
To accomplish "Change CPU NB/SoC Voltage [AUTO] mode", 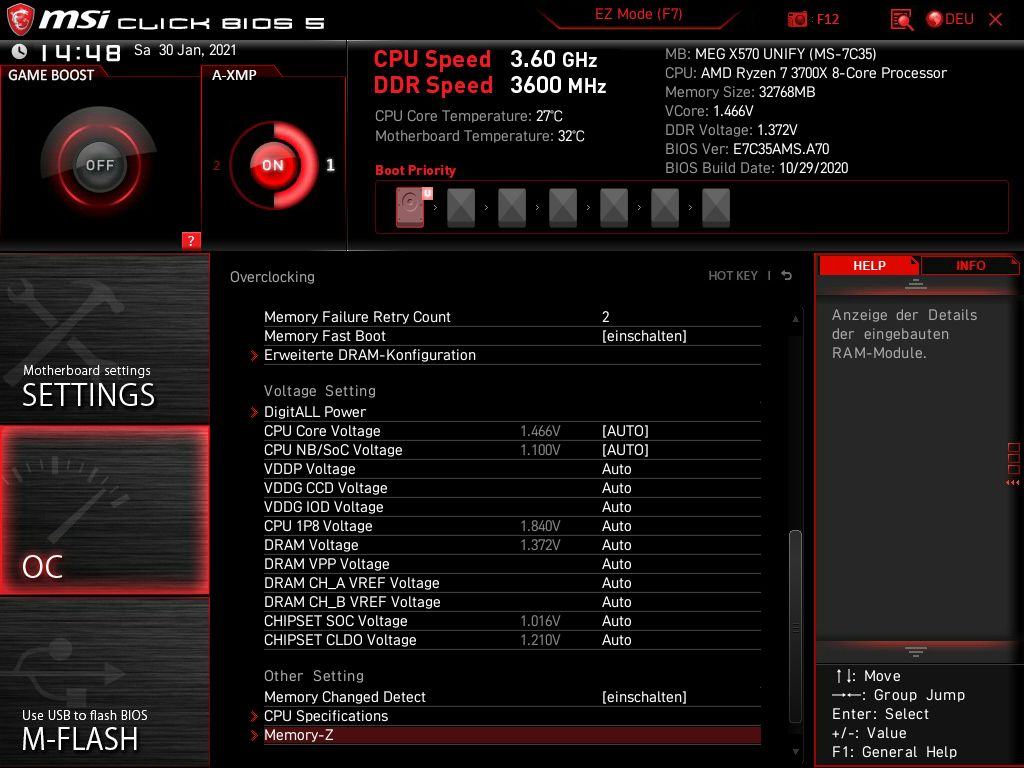I will tap(625, 450).
